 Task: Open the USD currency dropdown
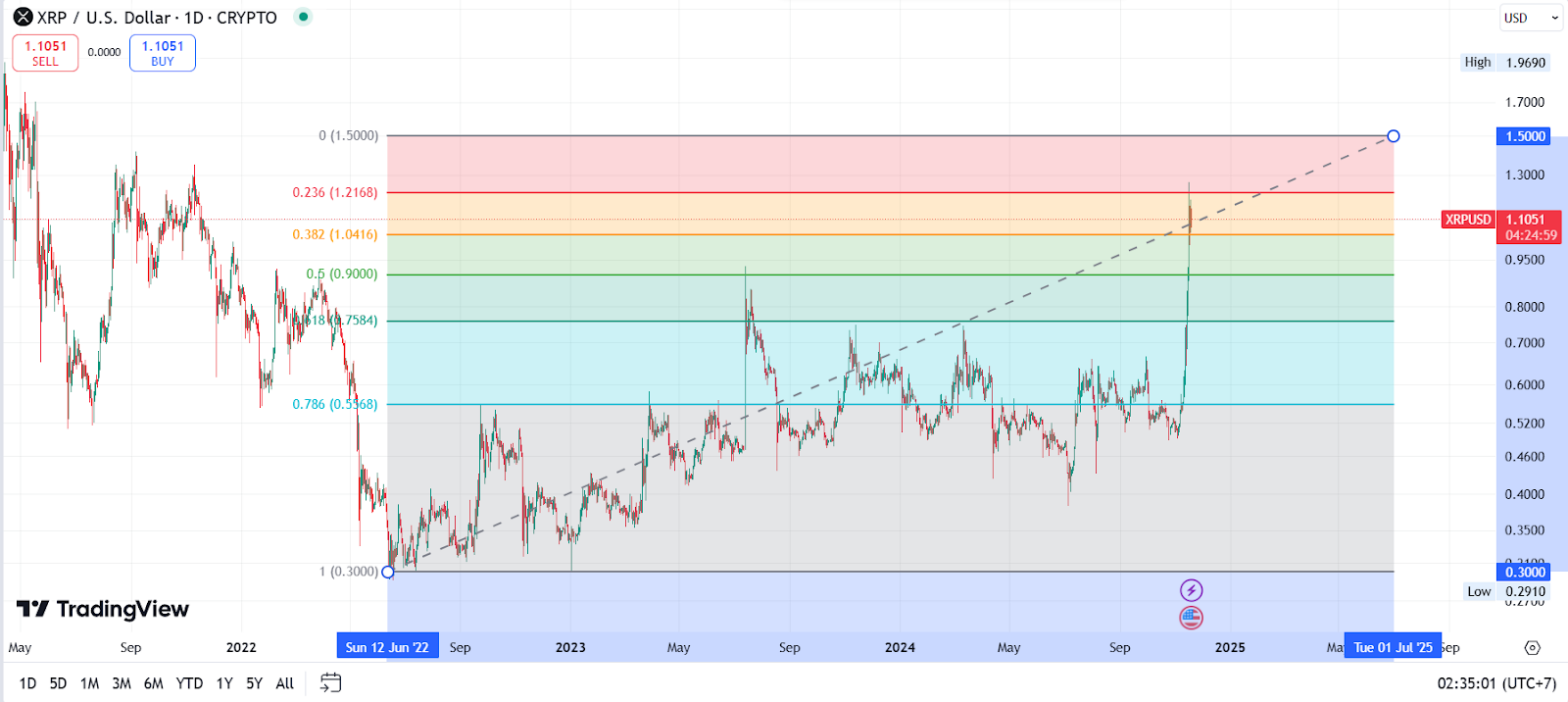(1530, 18)
